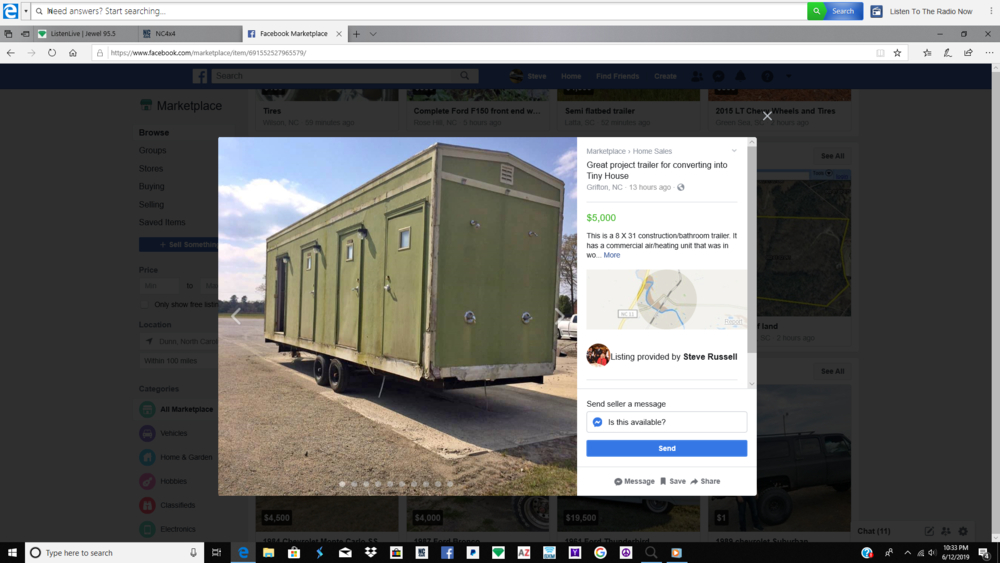
Task: Open Find Friends in Facebook bar
Action: tap(617, 77)
